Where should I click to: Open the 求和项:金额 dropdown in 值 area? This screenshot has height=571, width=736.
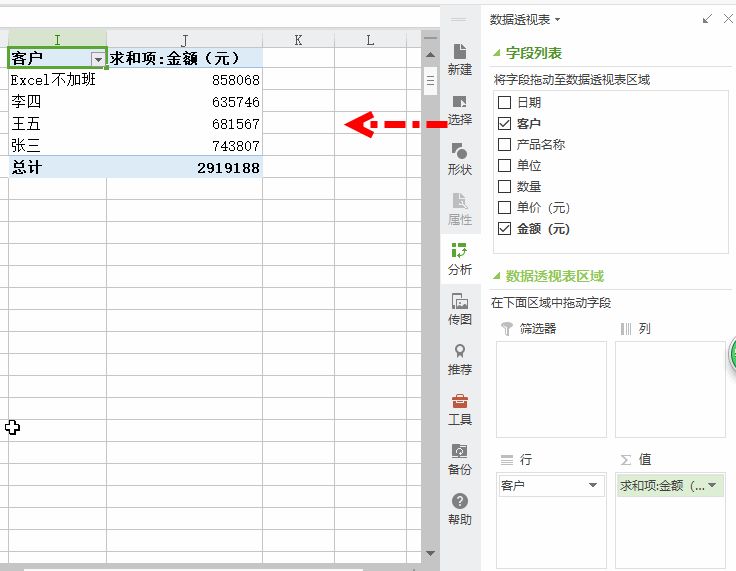point(712,486)
